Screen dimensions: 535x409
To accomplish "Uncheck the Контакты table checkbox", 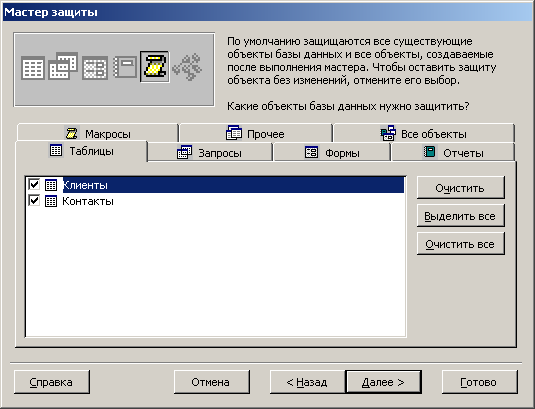I will (x=34, y=201).
